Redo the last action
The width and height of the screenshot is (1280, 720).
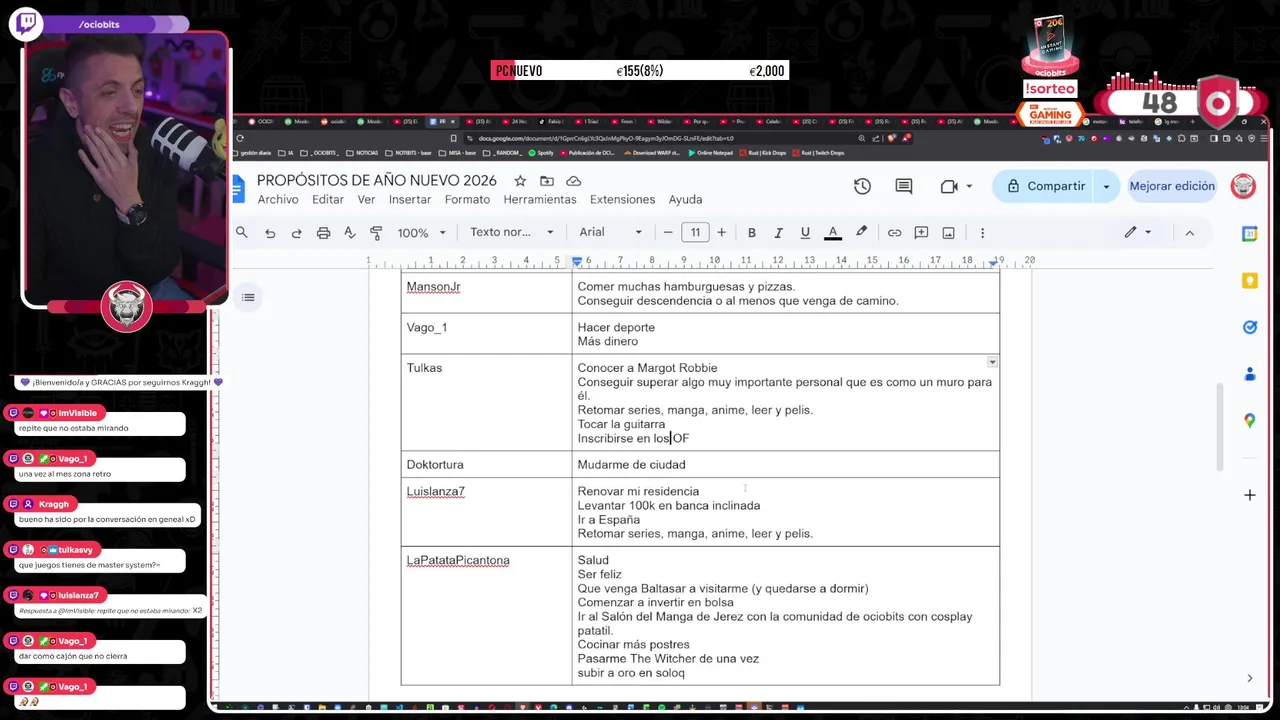[x=296, y=232]
